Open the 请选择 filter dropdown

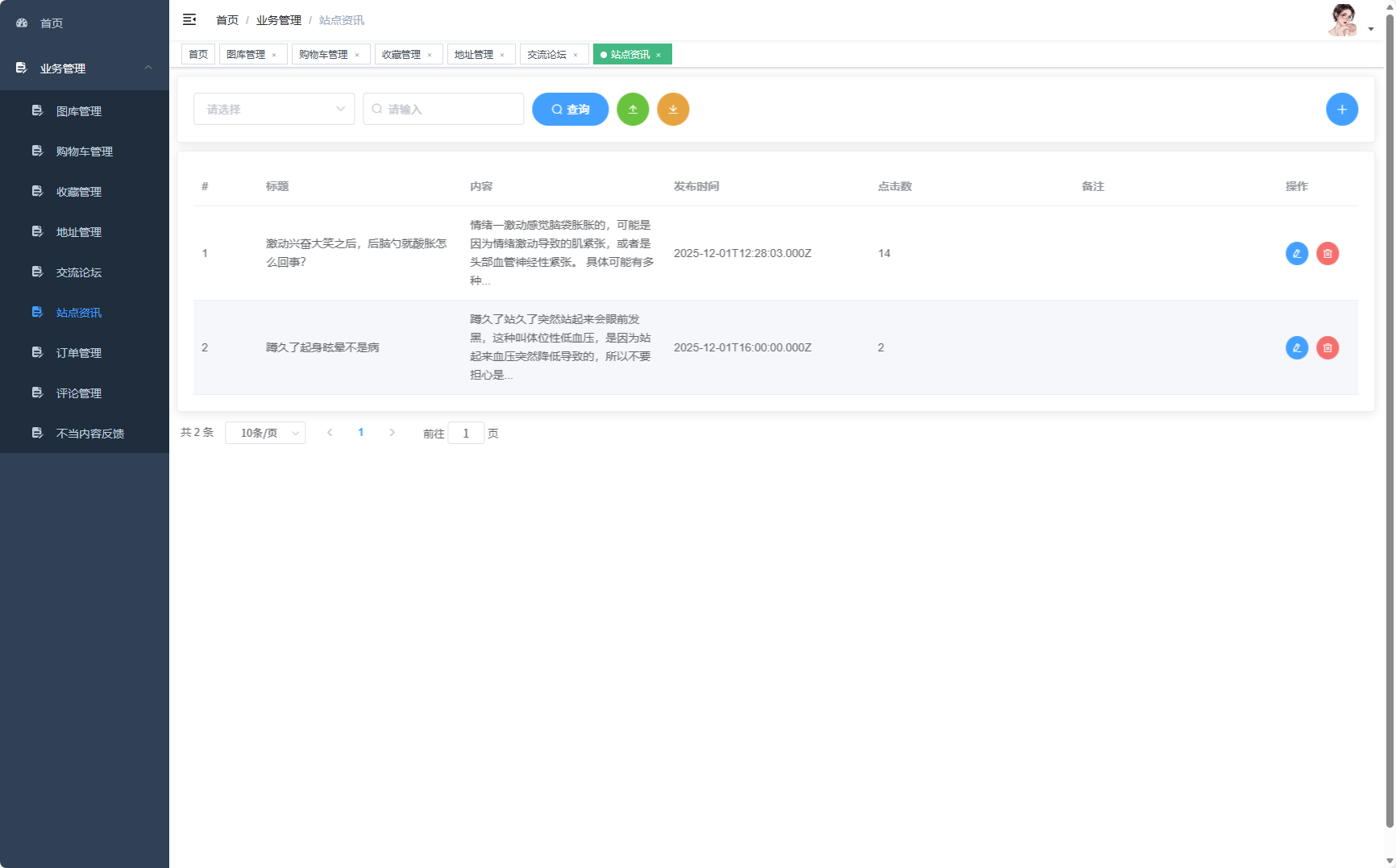point(274,109)
